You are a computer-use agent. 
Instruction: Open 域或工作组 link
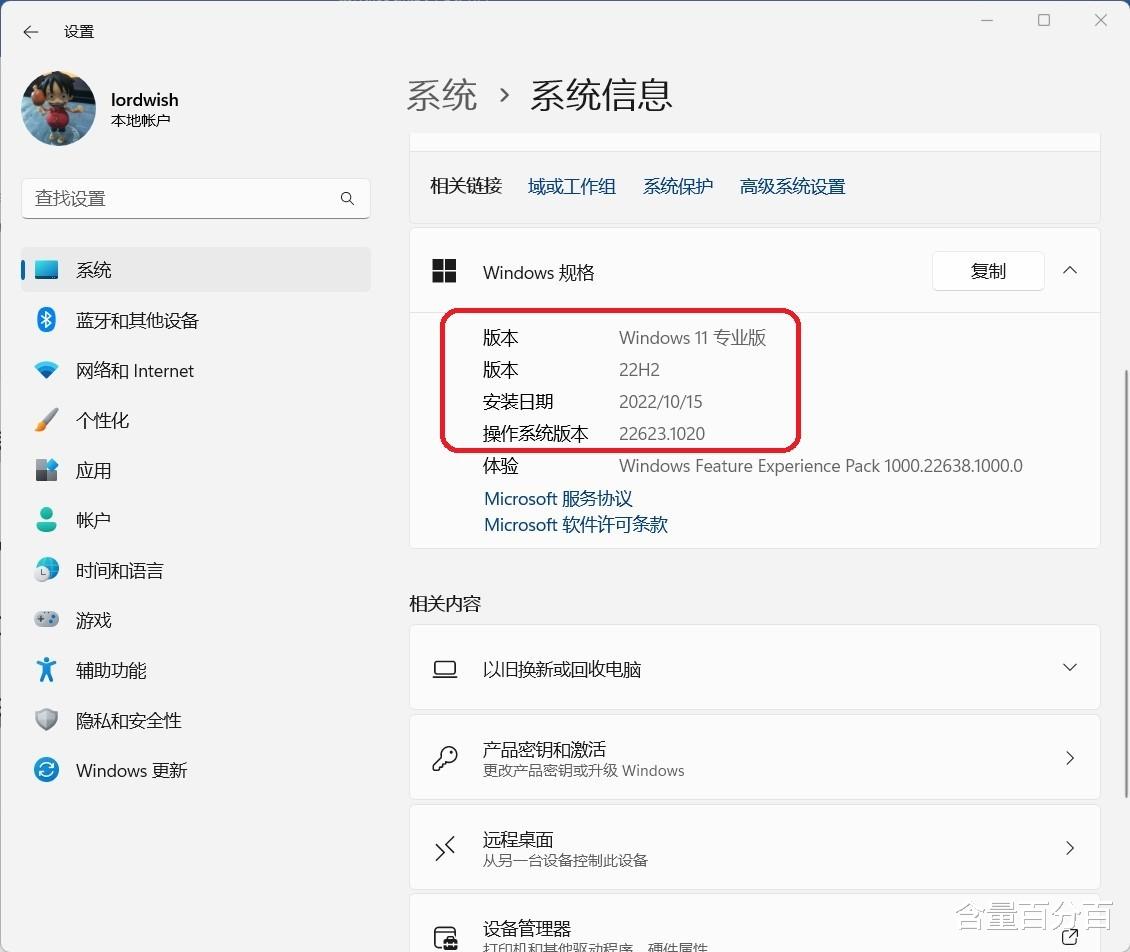[x=571, y=187]
